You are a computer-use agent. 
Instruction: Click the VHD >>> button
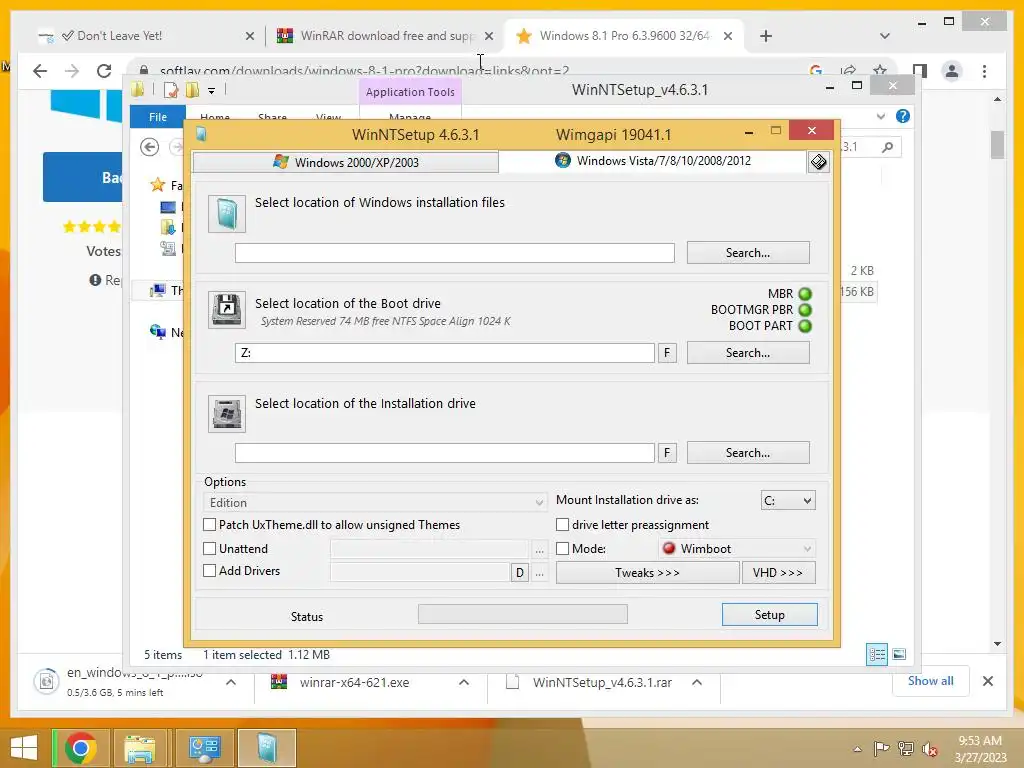click(x=778, y=573)
